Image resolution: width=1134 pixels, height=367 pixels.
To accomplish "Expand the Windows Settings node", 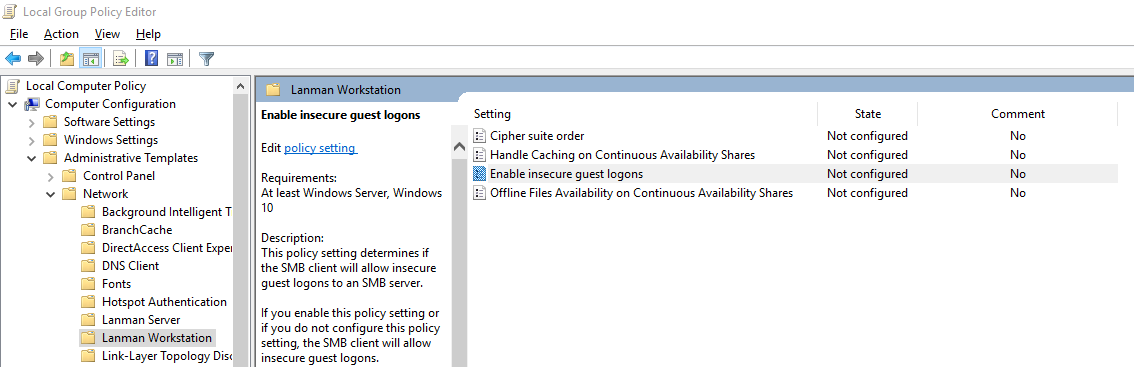I will (x=32, y=140).
